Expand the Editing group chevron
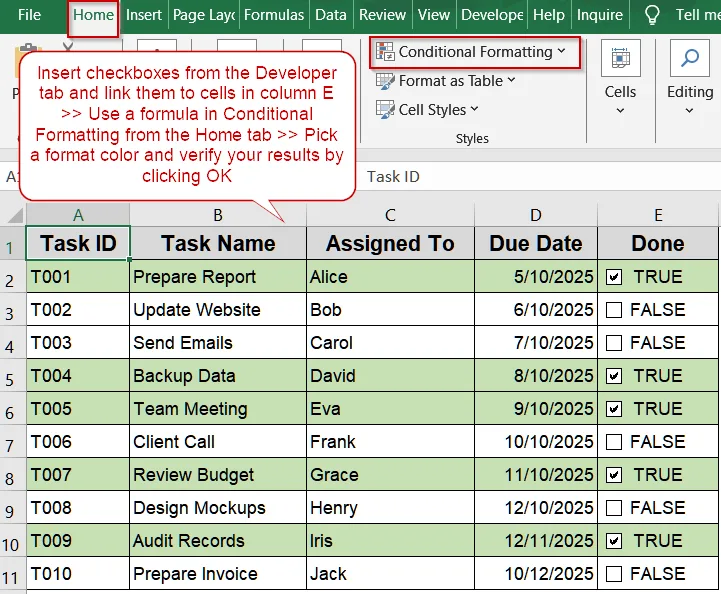This screenshot has width=721, height=594. [x=689, y=111]
